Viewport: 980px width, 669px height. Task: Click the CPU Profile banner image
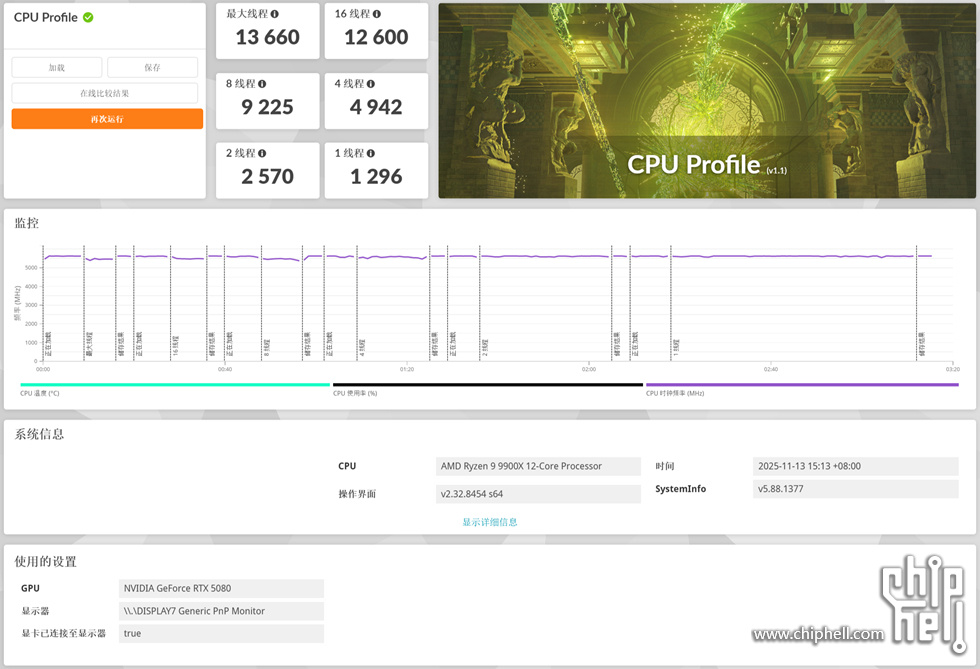[707, 100]
